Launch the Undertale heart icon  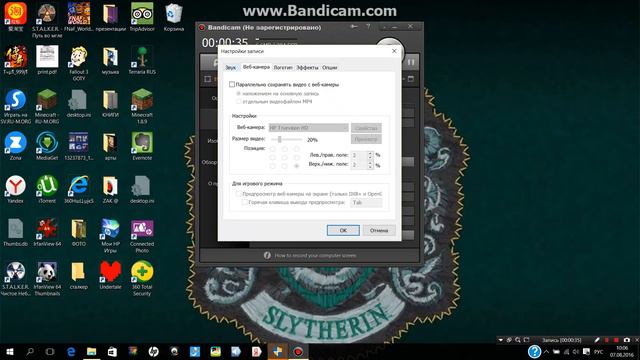(110, 275)
